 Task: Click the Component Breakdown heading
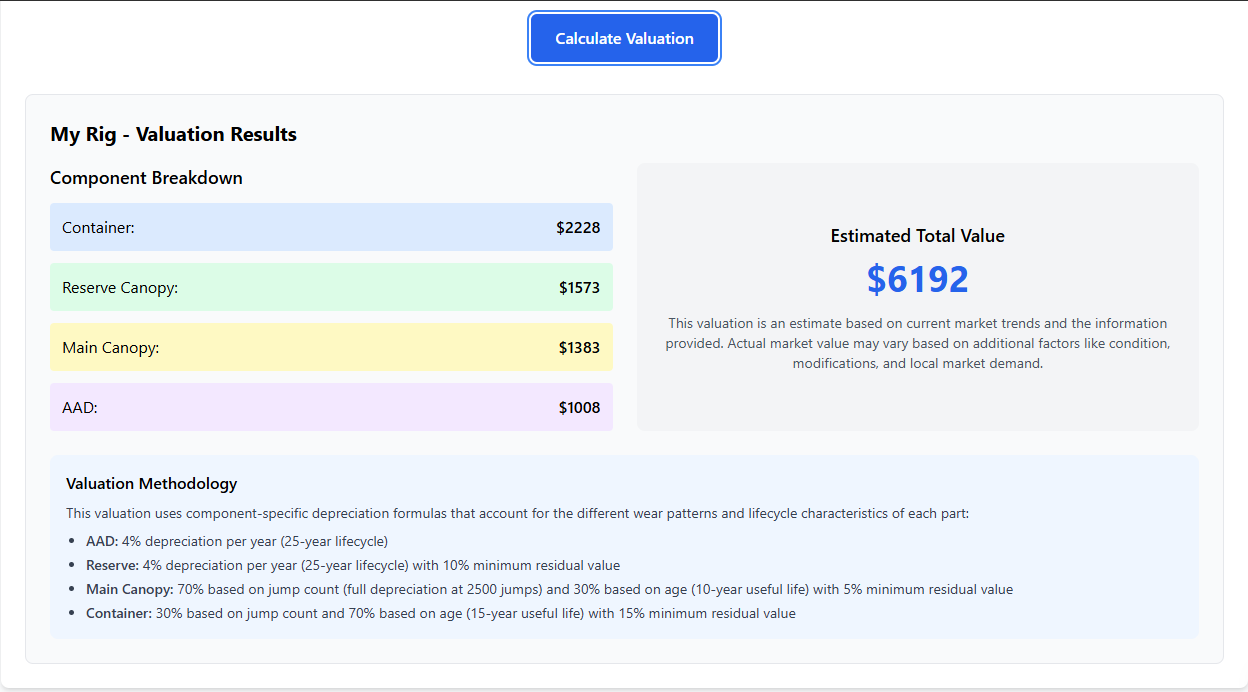point(146,178)
